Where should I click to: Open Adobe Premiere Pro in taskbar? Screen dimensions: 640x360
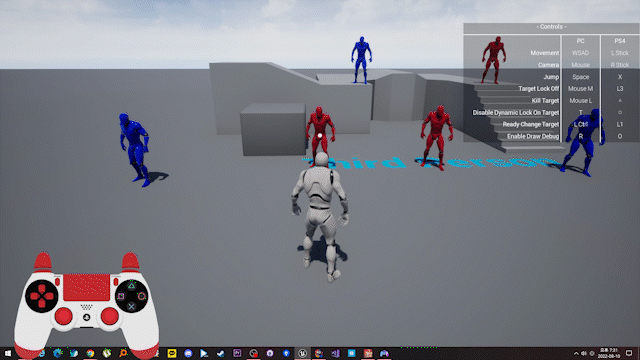coord(237,353)
